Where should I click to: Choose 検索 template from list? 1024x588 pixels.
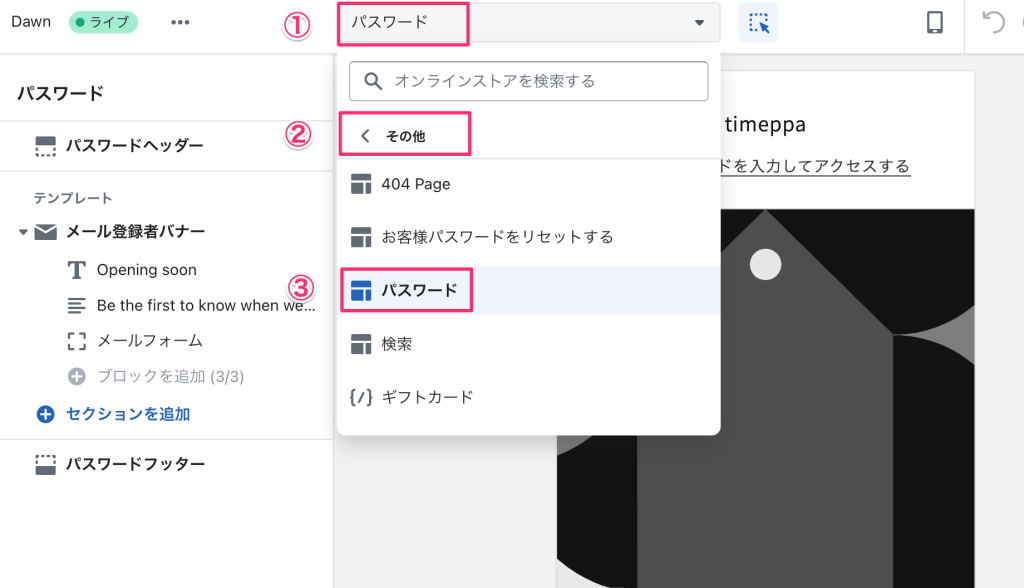(x=396, y=344)
